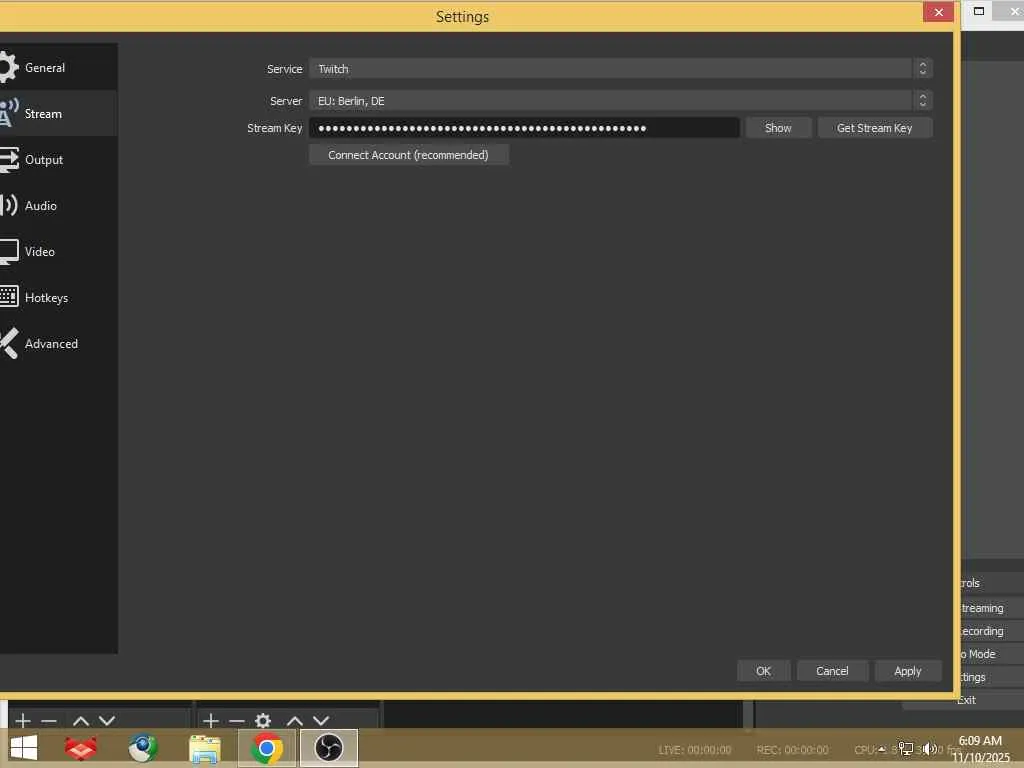Click the LIVE: 00:00:00 status text
Screen dimensions: 1024x768
click(x=694, y=750)
